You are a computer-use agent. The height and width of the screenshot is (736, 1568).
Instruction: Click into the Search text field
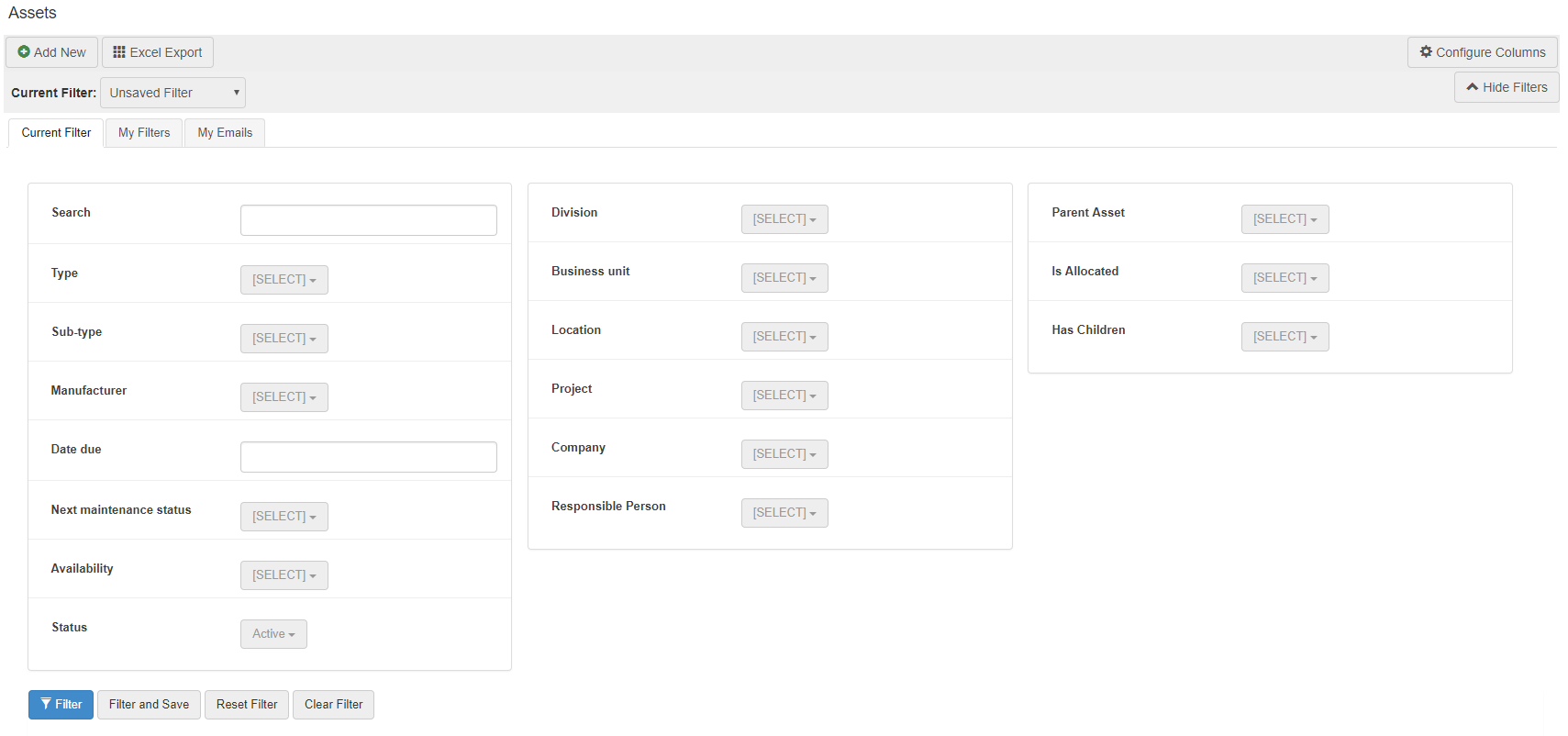pyautogui.click(x=368, y=220)
